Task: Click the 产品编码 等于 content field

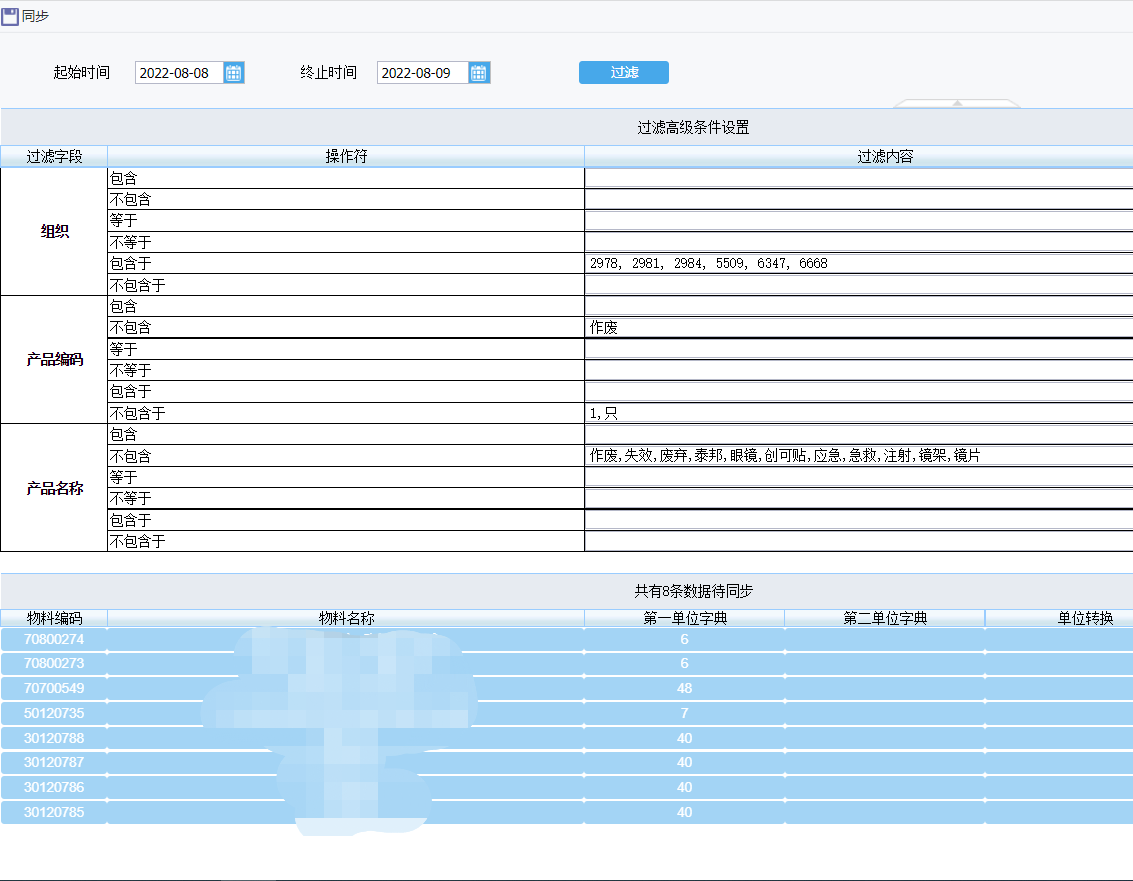Action: pyautogui.click(x=859, y=349)
